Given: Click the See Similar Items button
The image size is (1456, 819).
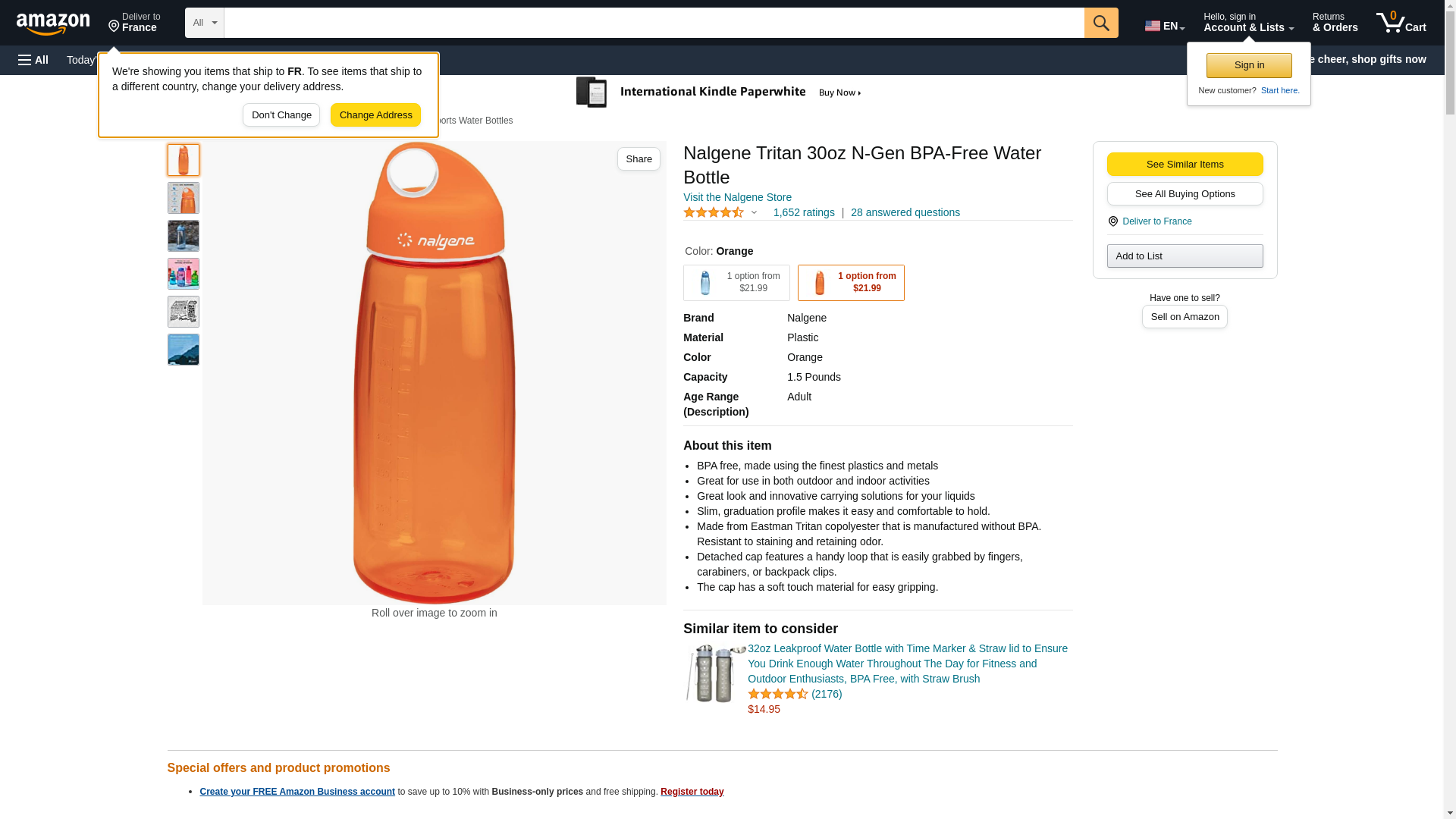Looking at the screenshot, I should pyautogui.click(x=1184, y=165).
